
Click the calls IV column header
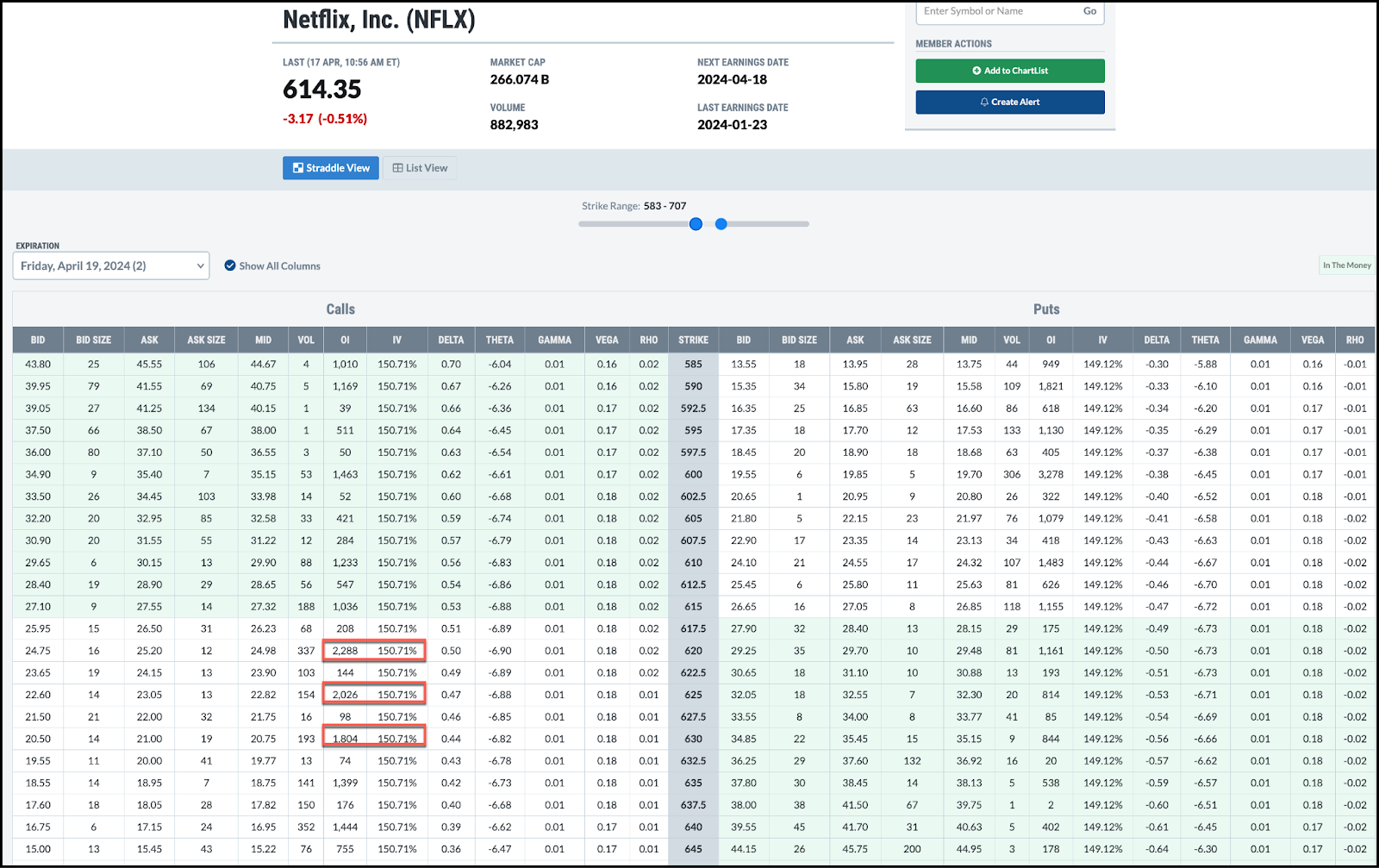point(397,340)
